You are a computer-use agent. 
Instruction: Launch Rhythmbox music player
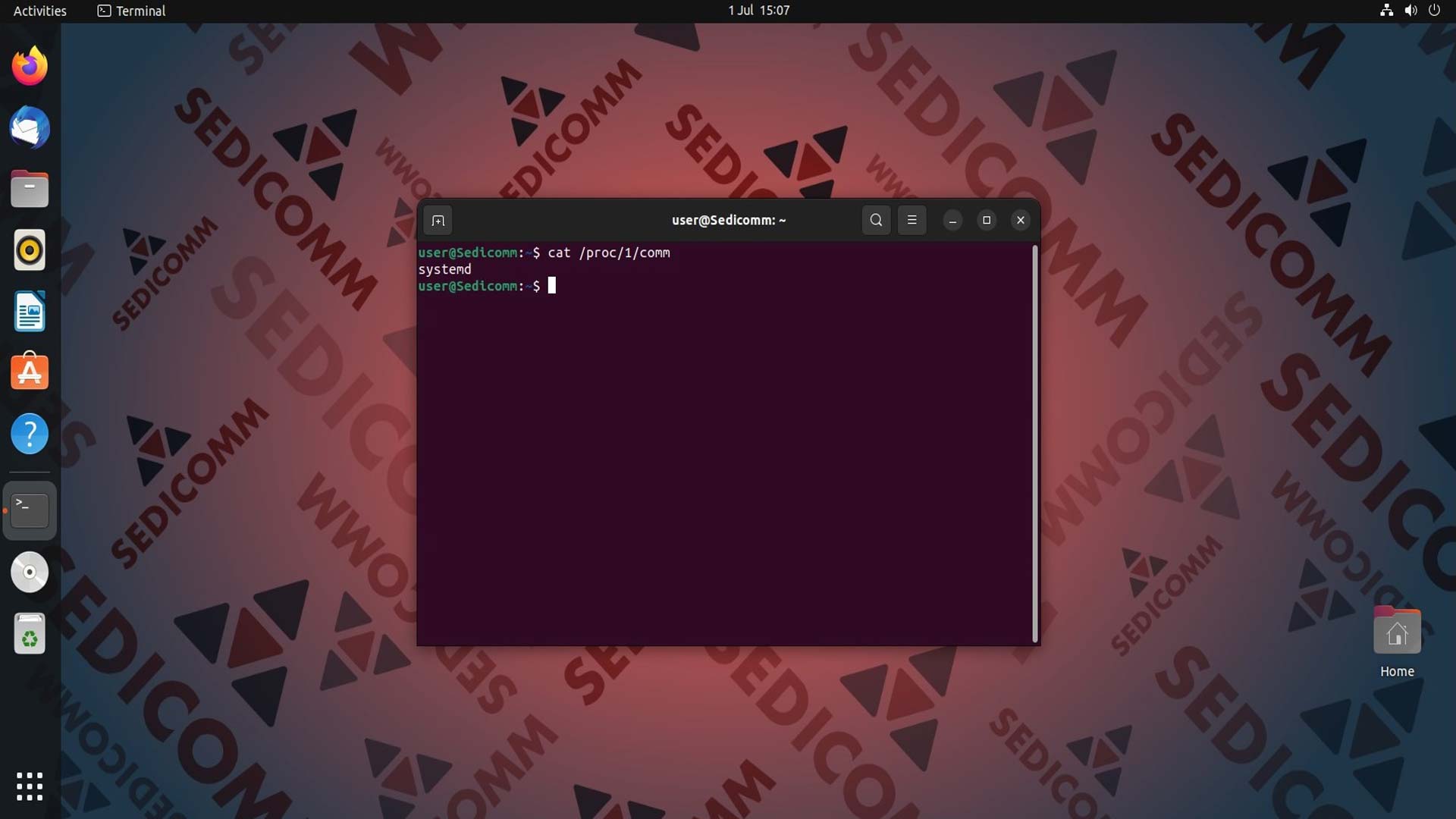[x=30, y=250]
